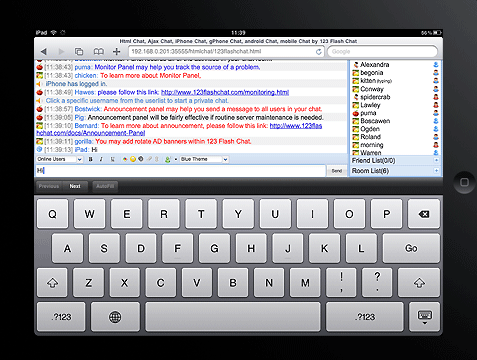Tap the plus add-bookmark icon
This screenshot has width=477, height=360.
coord(116,52)
